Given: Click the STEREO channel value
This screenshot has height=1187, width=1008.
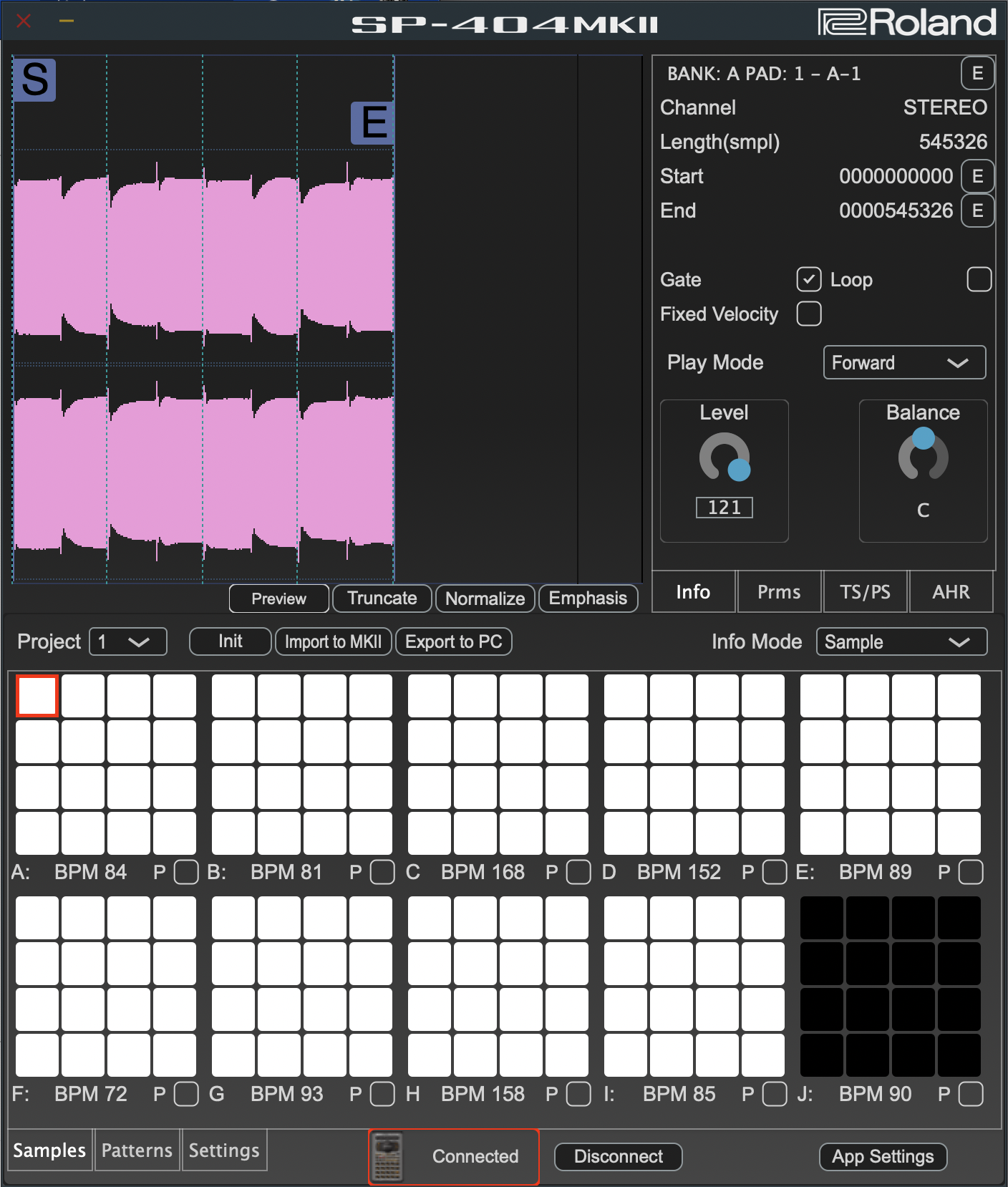Looking at the screenshot, I should [945, 107].
